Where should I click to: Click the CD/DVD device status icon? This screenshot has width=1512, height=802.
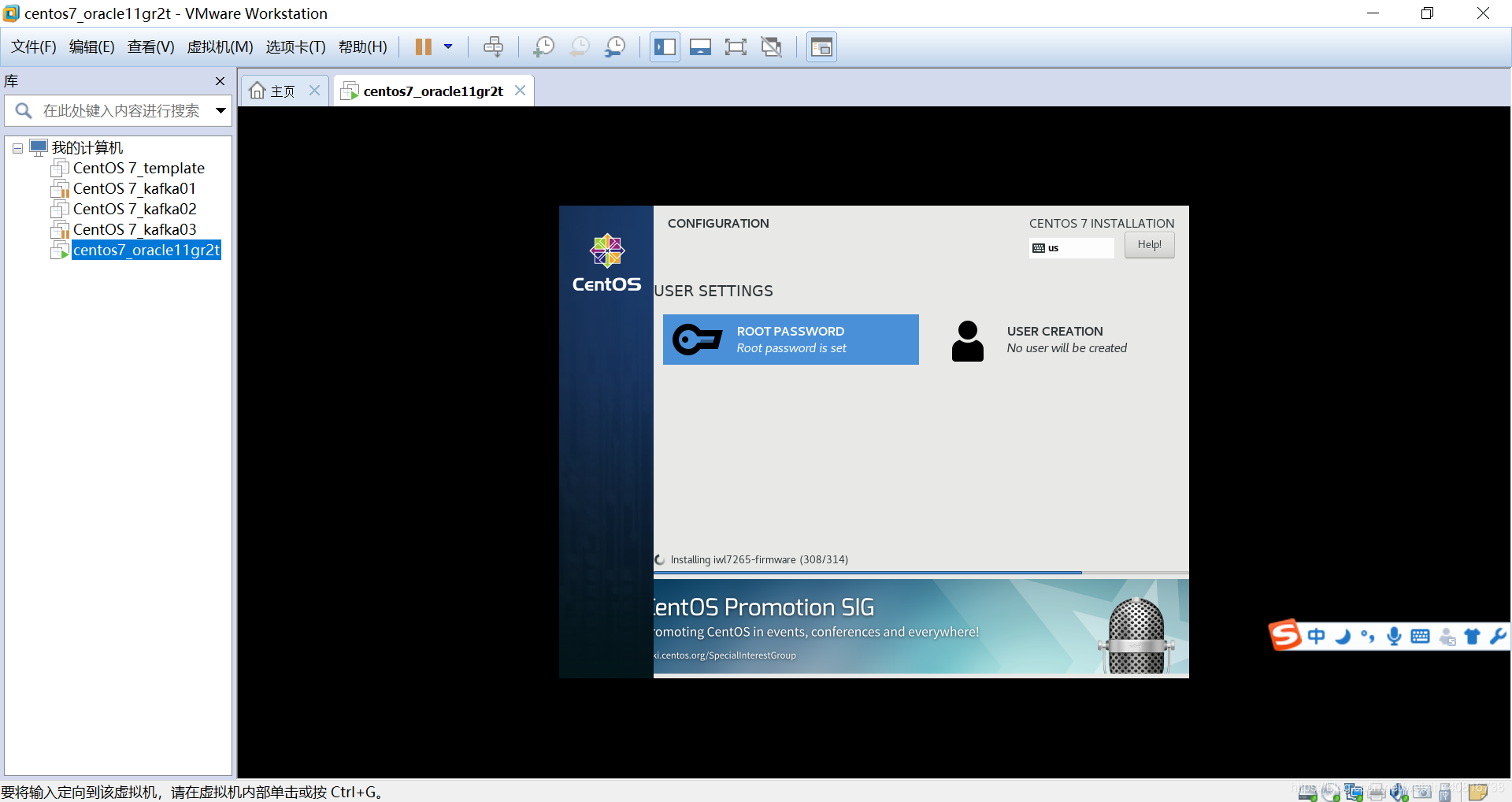click(x=1330, y=792)
